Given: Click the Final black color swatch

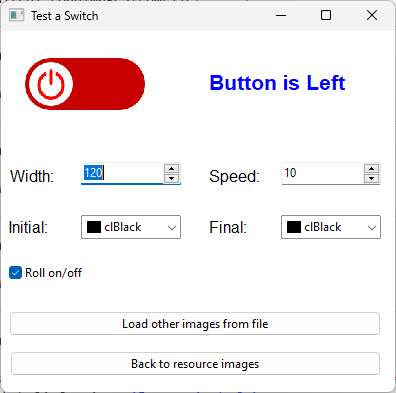Looking at the screenshot, I should pos(294,227).
